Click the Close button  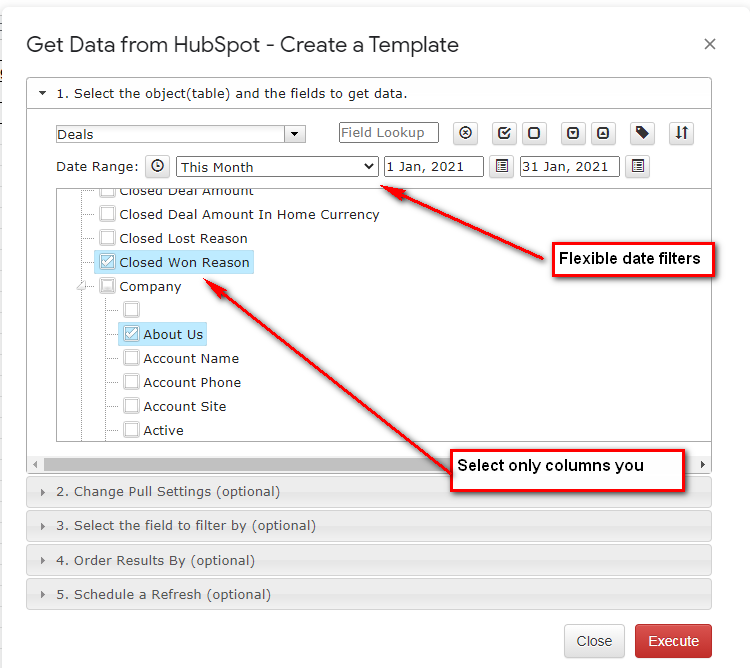pos(594,641)
